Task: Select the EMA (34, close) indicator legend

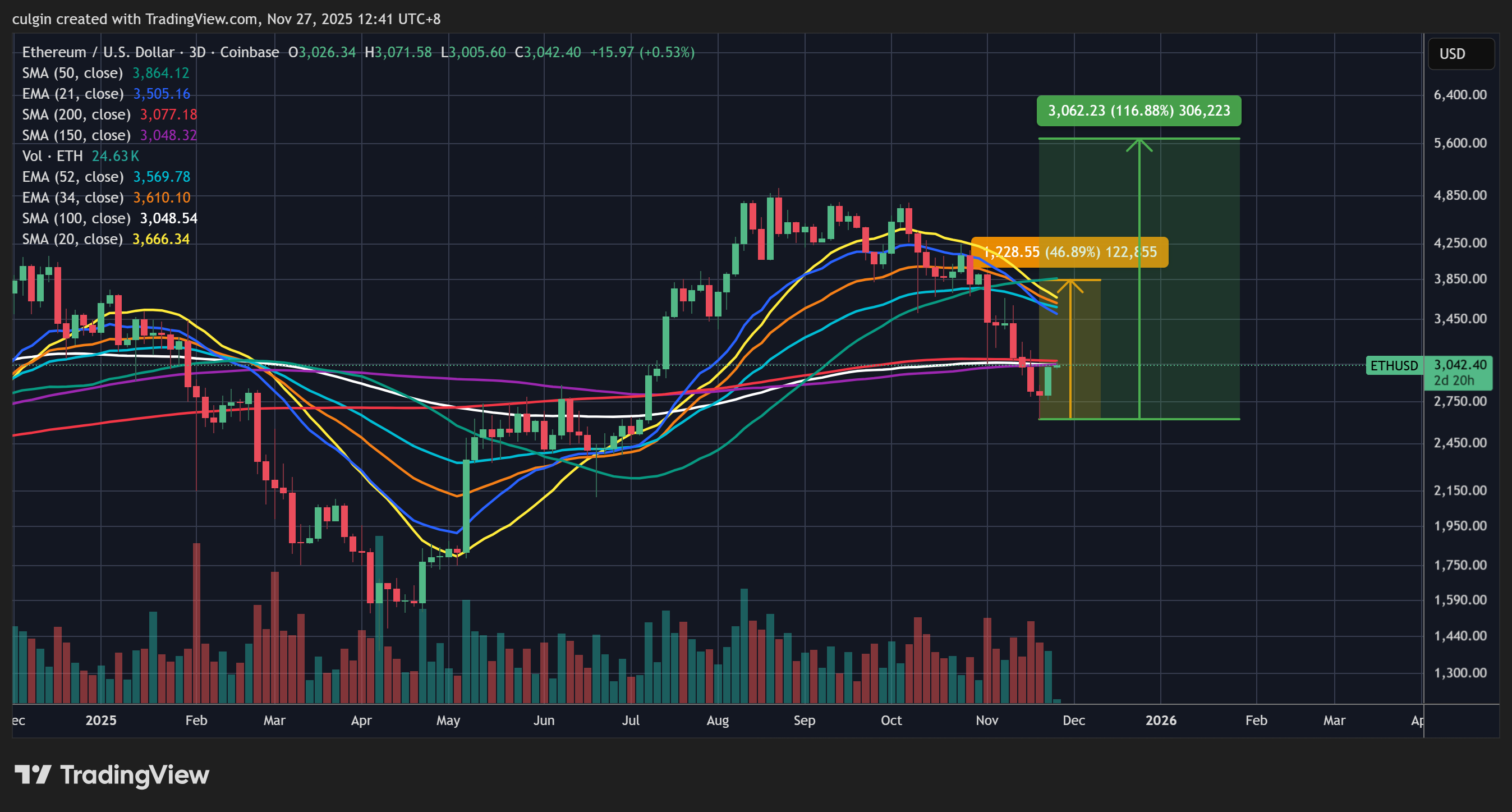Action: (x=106, y=198)
